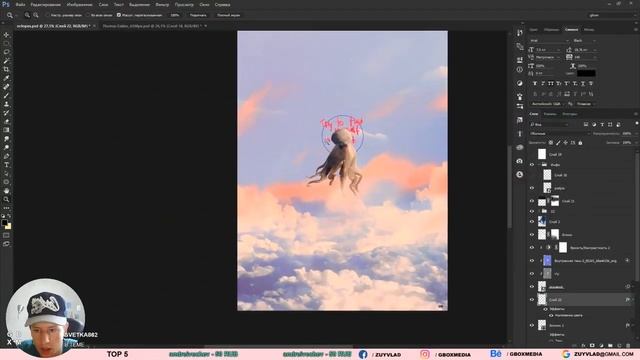Open the Adjustments panel icon in the dock

(520, 83)
